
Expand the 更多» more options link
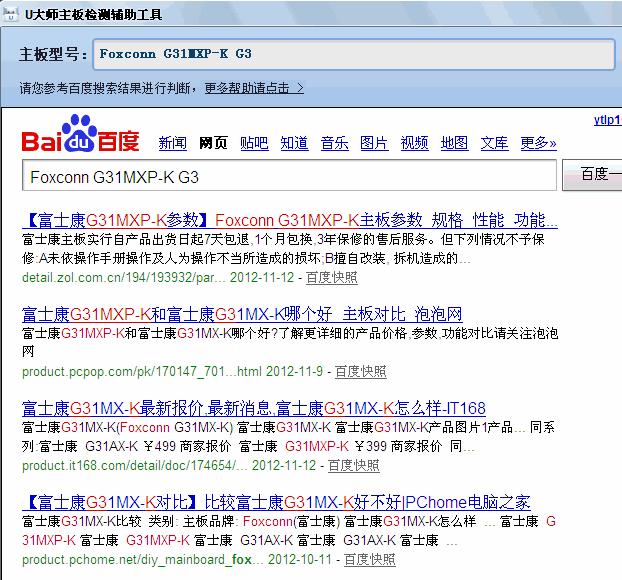tap(538, 143)
